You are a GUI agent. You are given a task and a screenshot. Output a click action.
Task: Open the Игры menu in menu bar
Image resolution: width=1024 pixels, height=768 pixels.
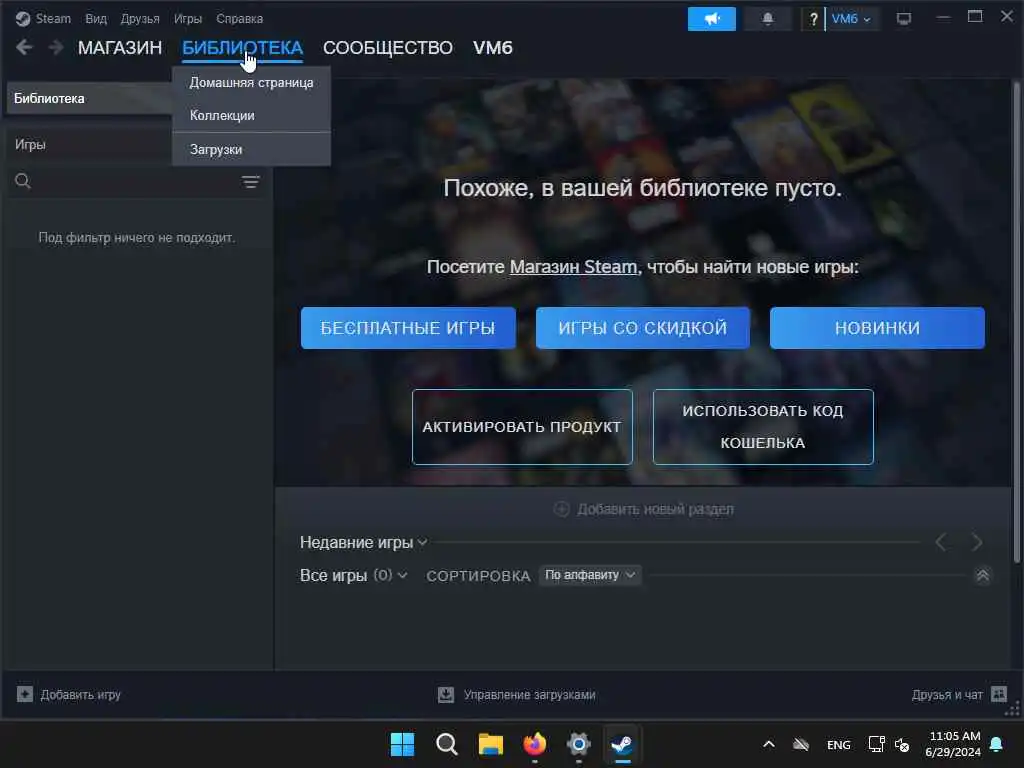pos(188,19)
